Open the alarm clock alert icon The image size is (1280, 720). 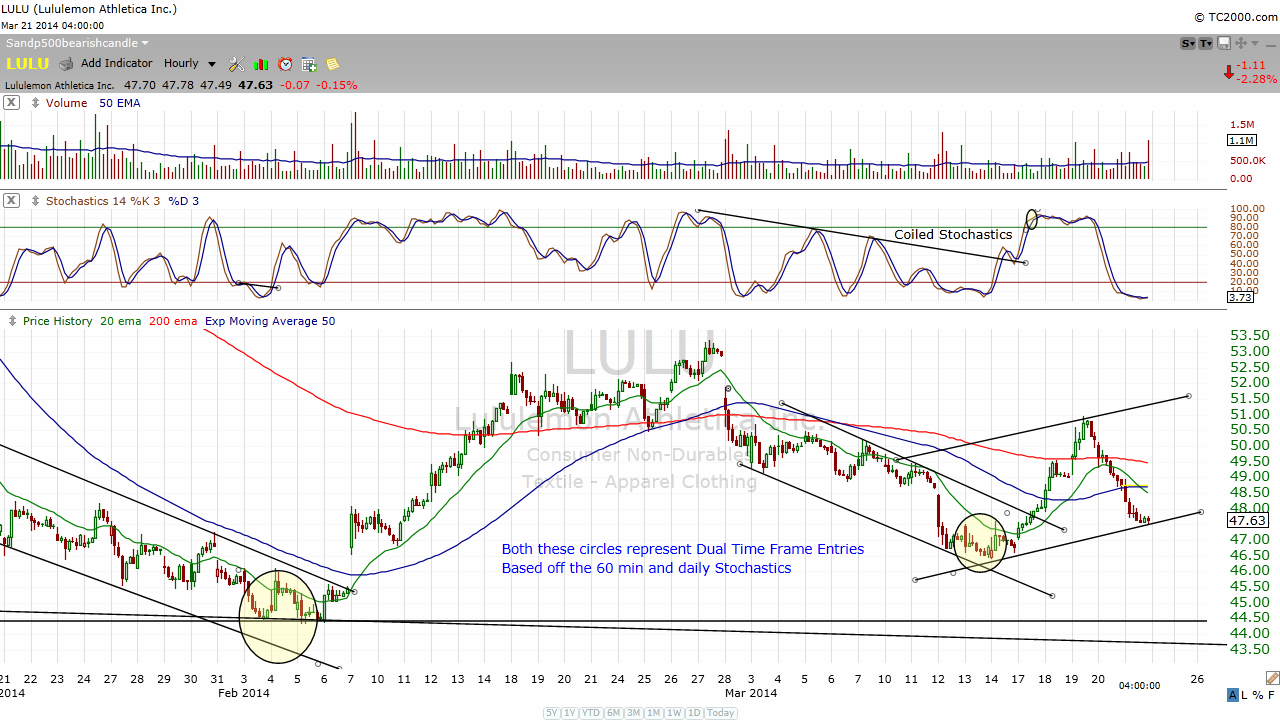point(285,64)
